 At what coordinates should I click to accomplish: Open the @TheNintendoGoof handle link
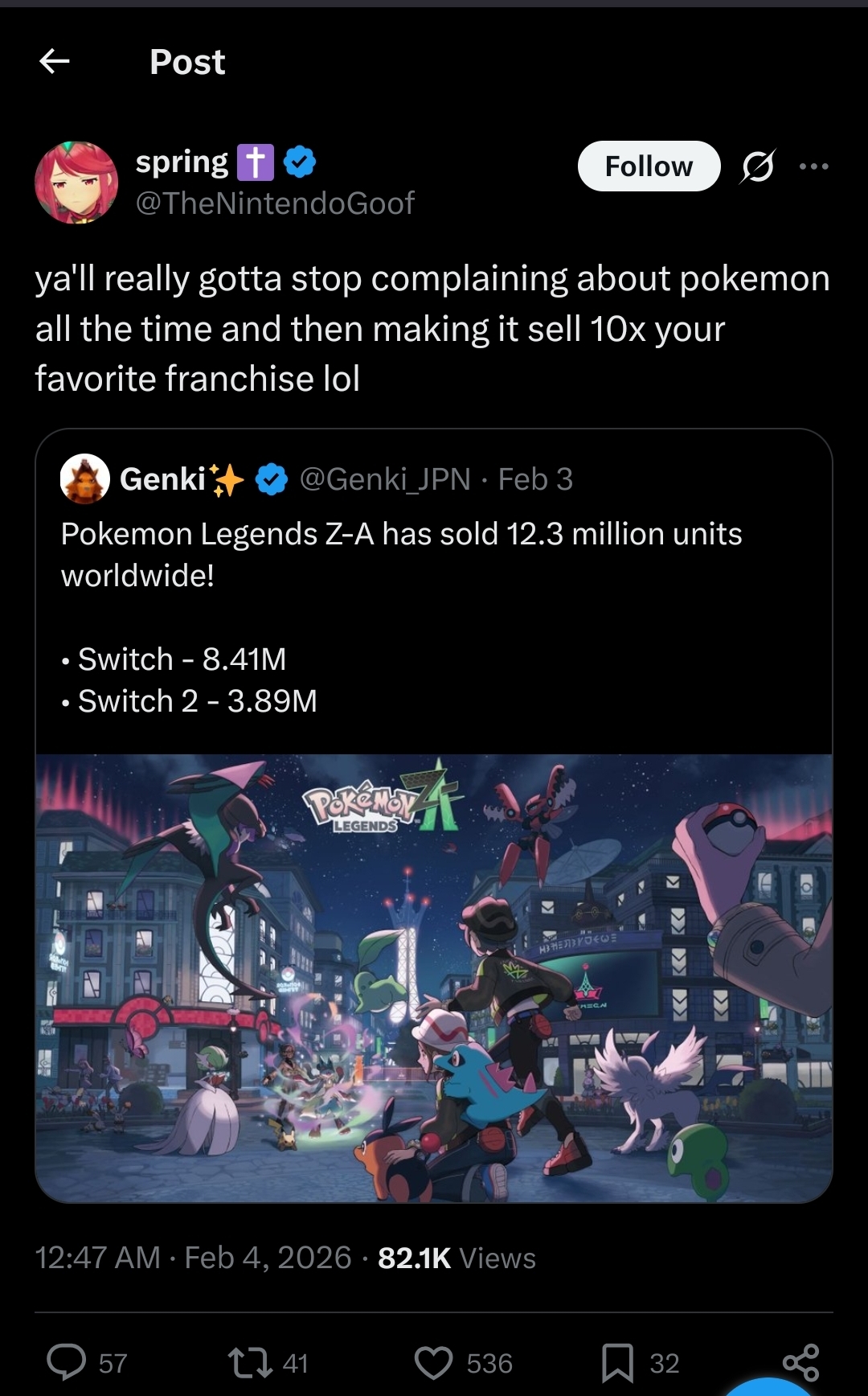pyautogui.click(x=275, y=203)
